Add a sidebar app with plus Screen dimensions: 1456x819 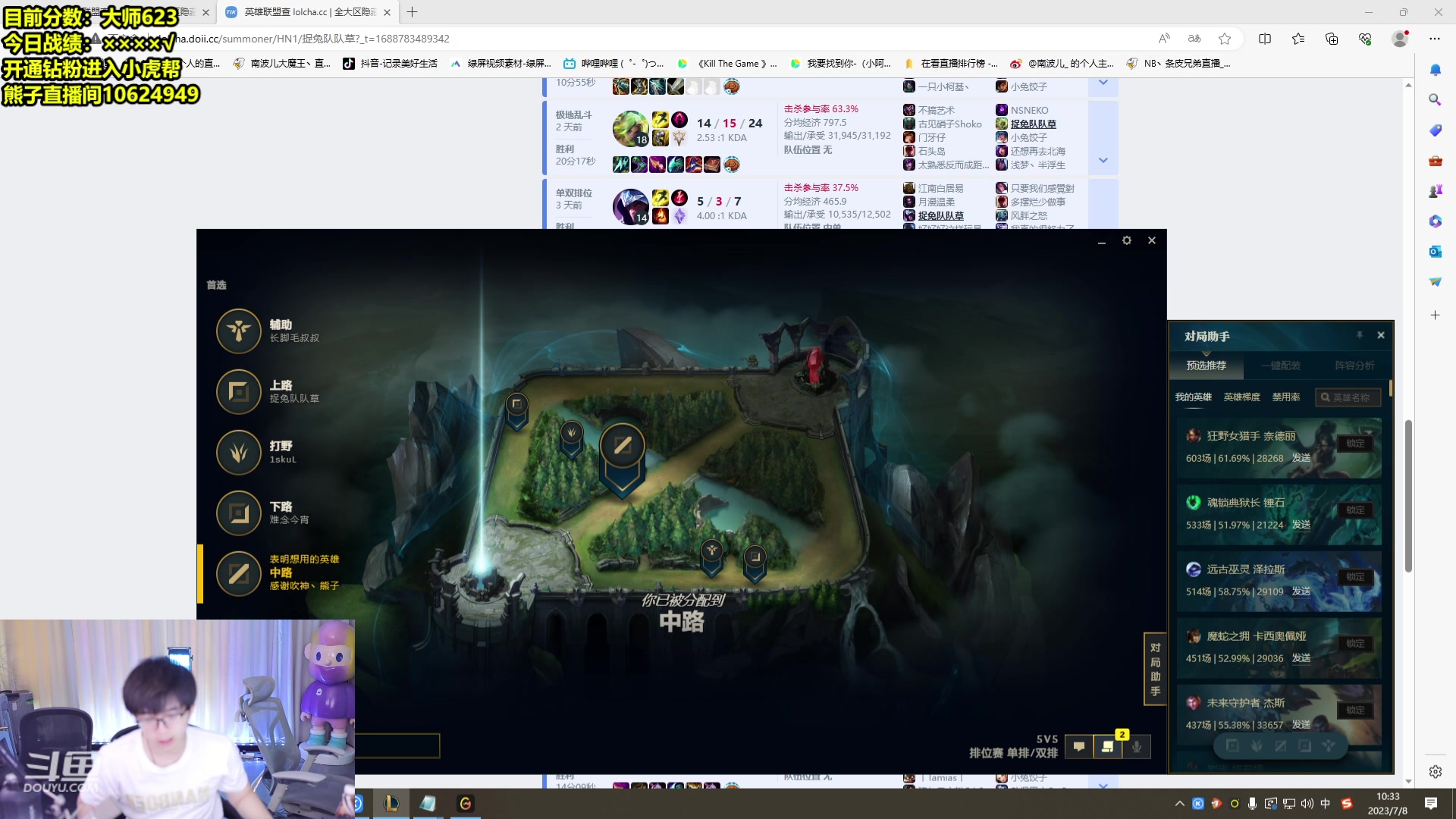coord(1435,315)
